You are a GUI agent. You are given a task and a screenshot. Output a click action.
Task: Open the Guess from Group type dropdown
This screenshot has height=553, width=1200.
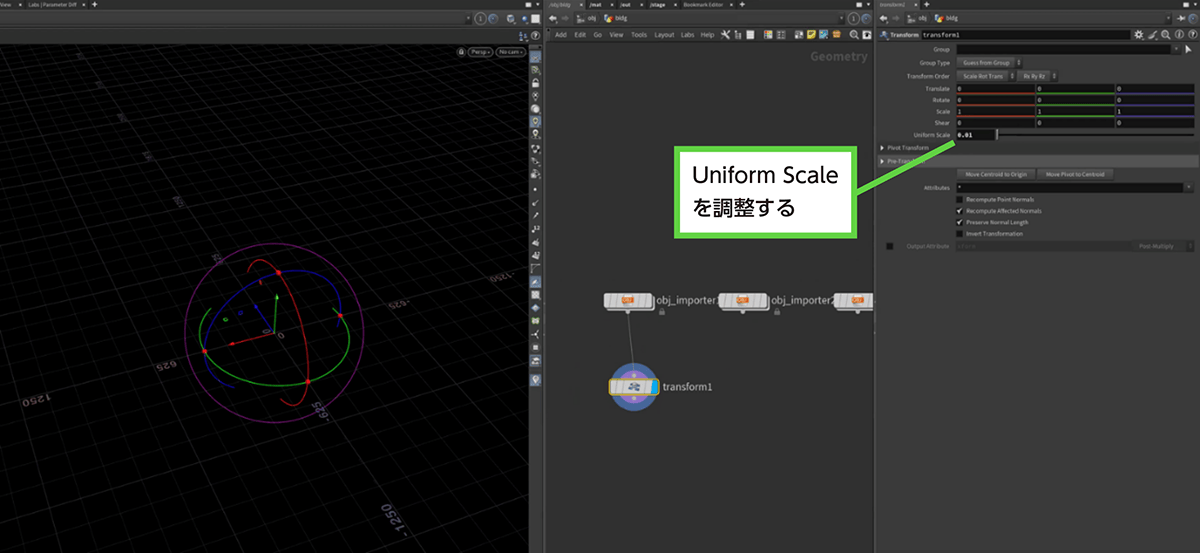pos(989,62)
